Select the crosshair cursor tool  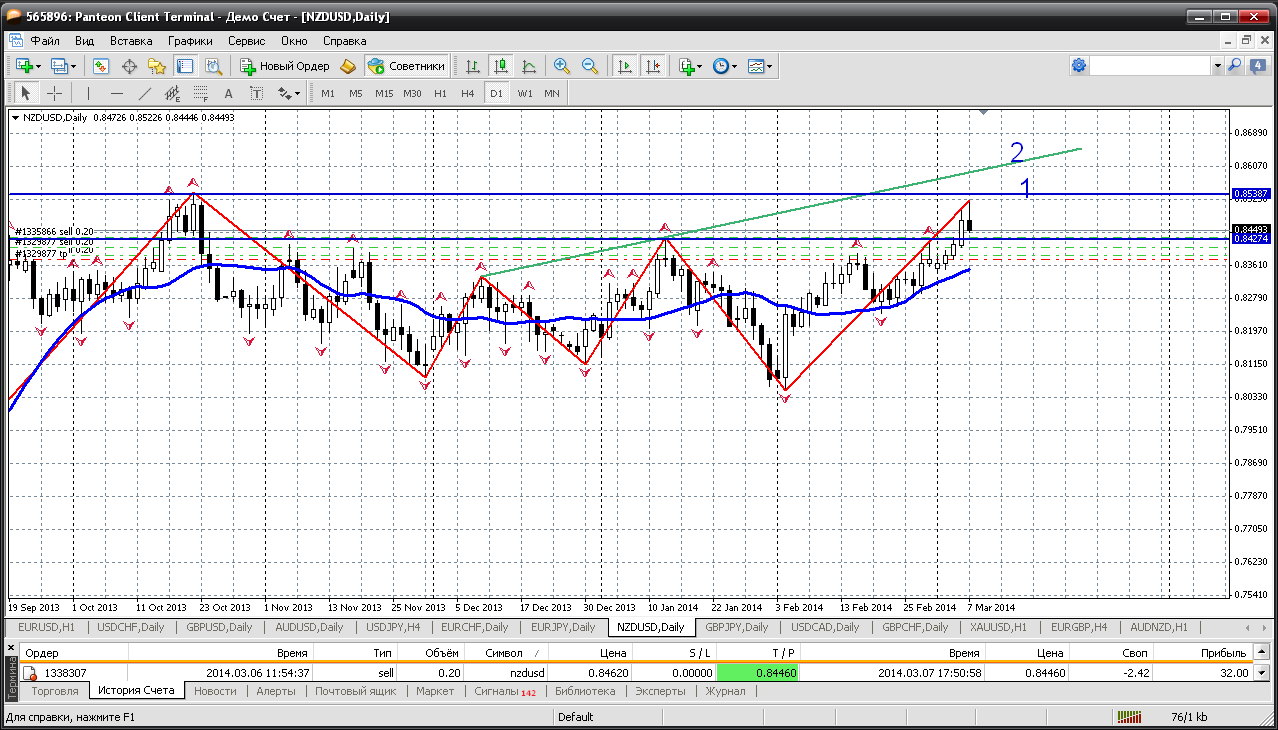[x=54, y=93]
